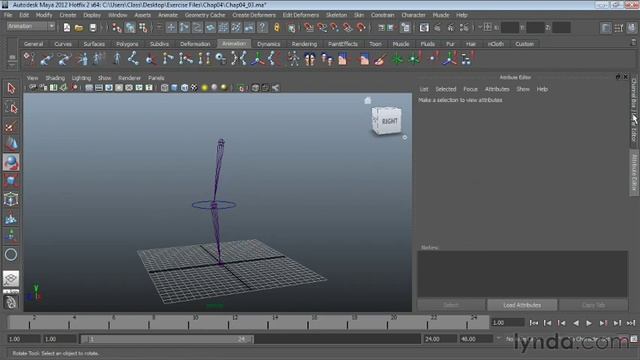
Task: Toggle the highlight selection lock icon
Action: point(277,27)
